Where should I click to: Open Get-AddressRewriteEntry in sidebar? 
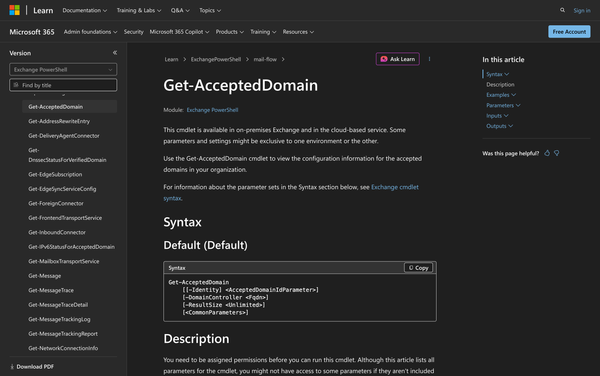point(59,121)
